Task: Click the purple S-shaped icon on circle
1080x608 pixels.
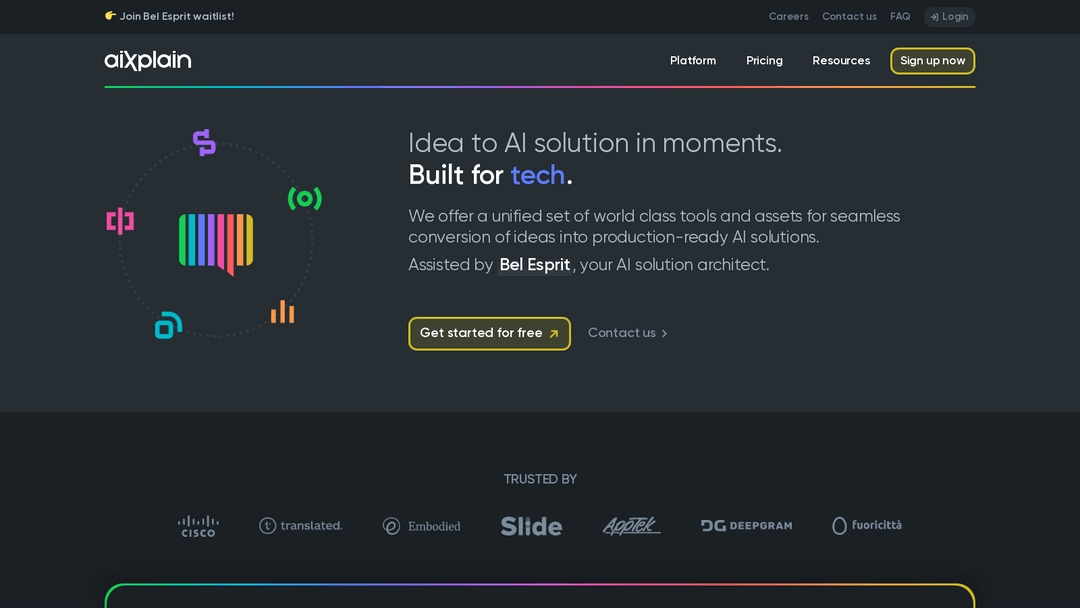Action: (204, 143)
